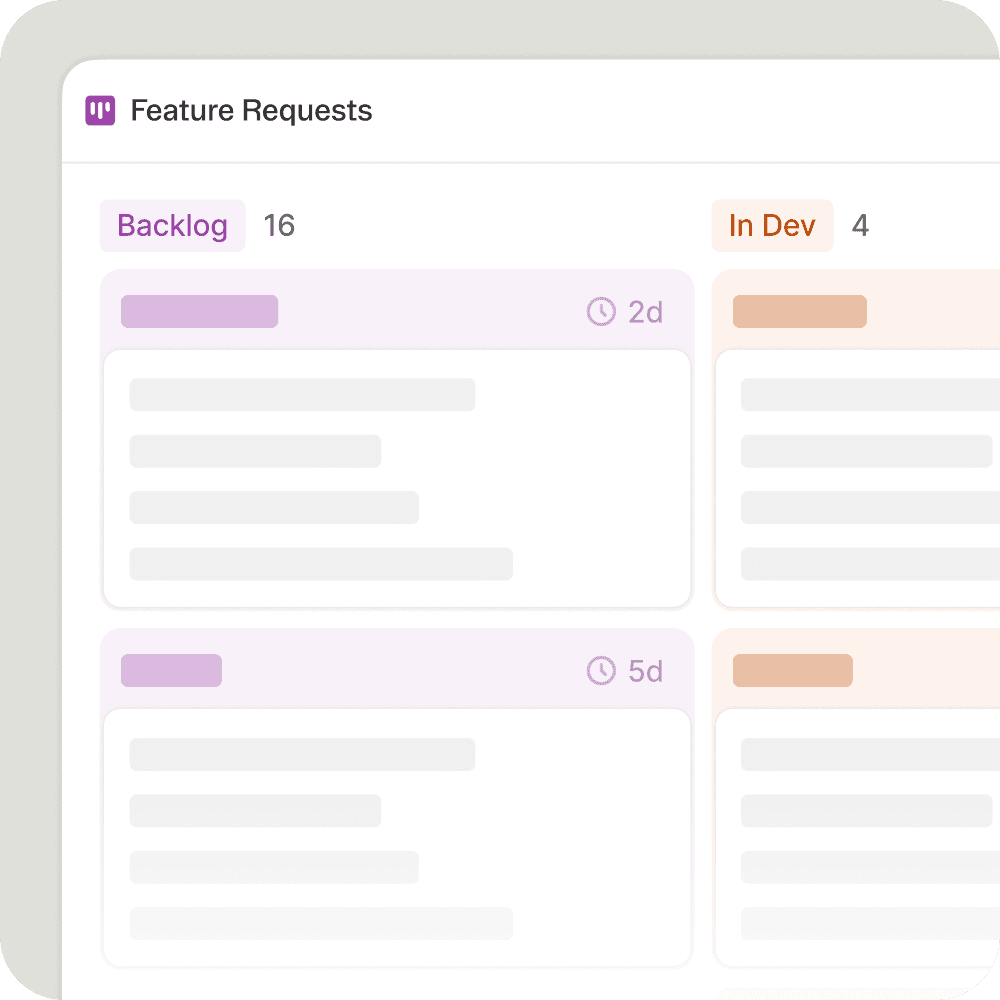
Task: Open the top In Dev card
Action: 858,478
